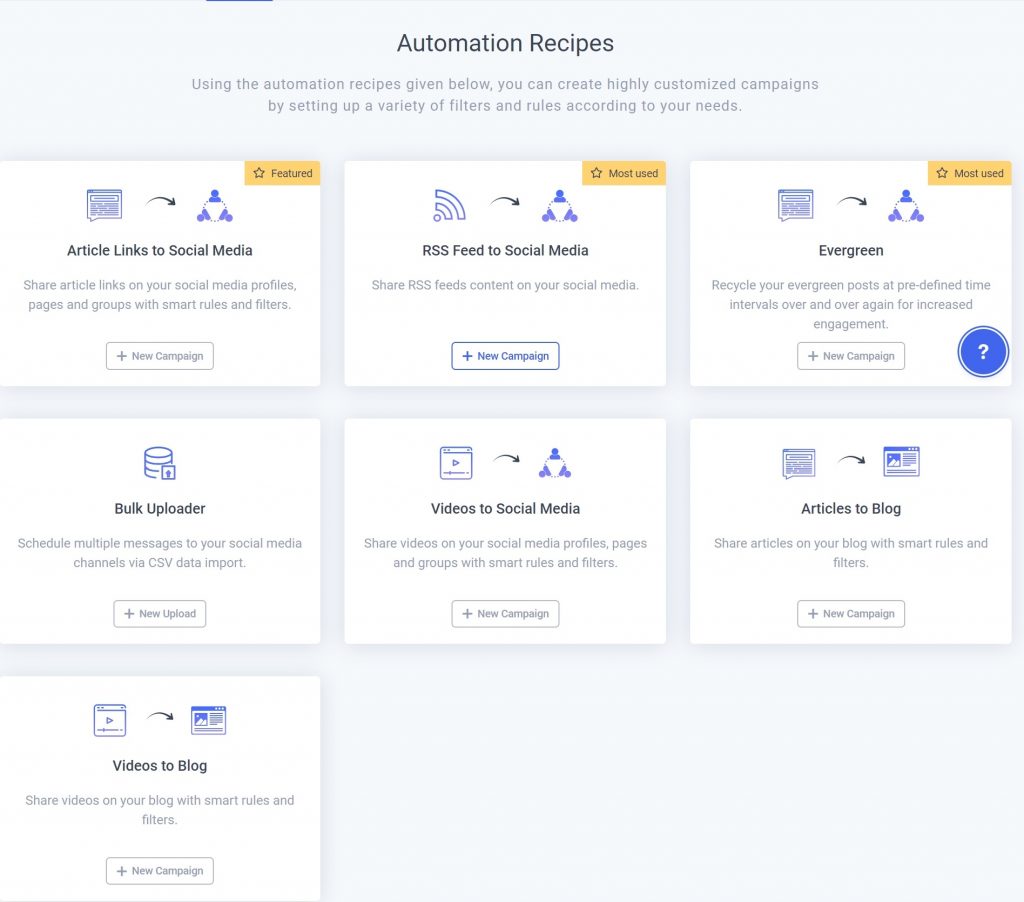Click the Evergreen card title
This screenshot has height=902, width=1024.
[850, 250]
